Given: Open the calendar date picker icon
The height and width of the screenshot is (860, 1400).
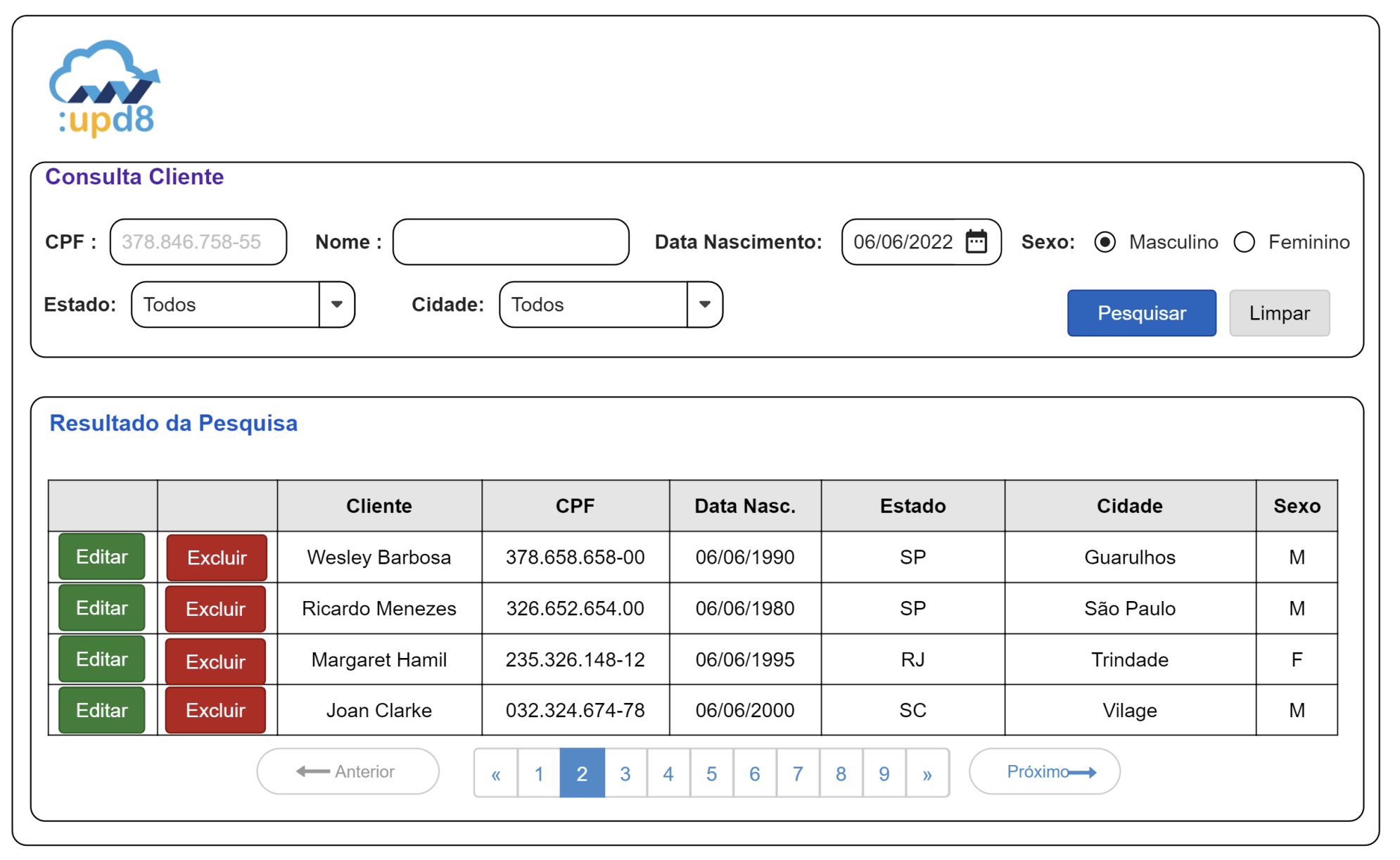Looking at the screenshot, I should (976, 241).
